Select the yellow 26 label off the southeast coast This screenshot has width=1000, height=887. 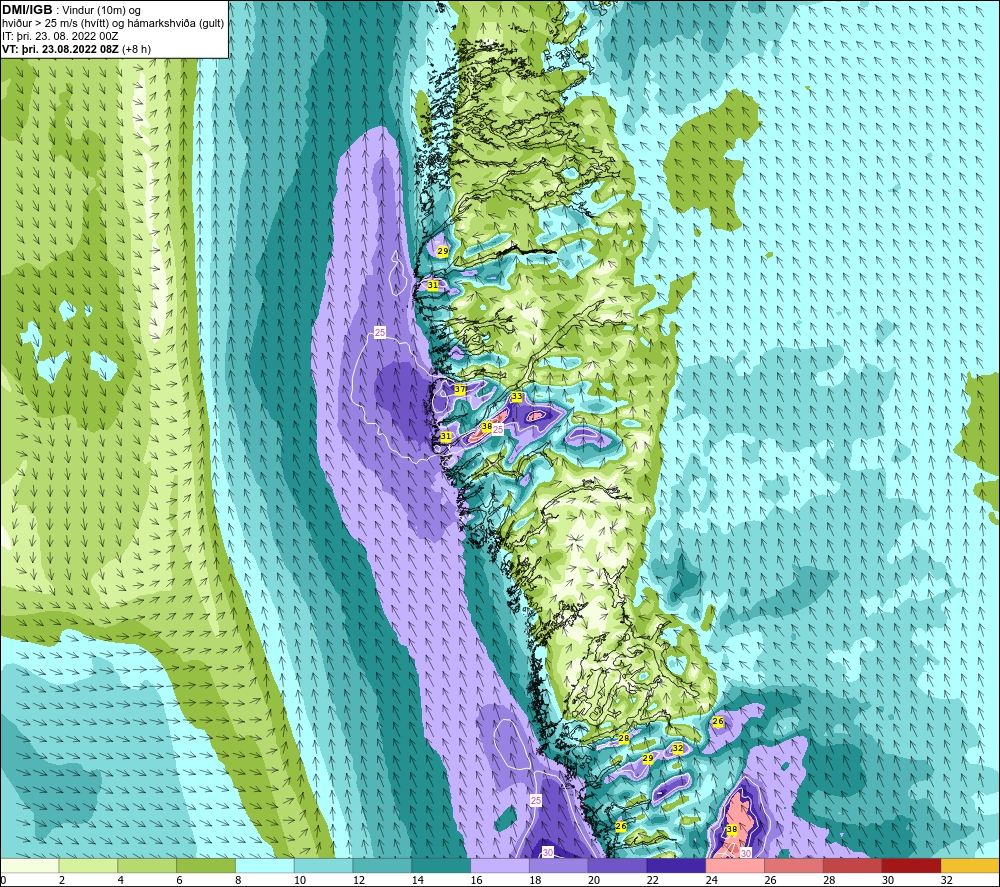pos(718,721)
